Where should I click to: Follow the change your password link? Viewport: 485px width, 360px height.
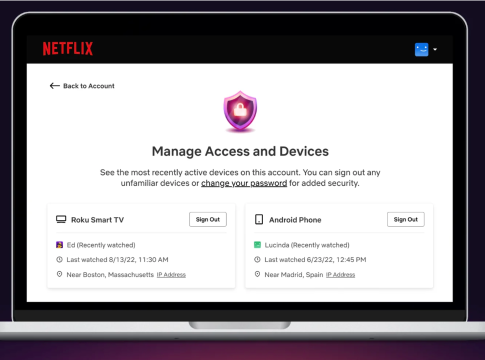(x=244, y=183)
